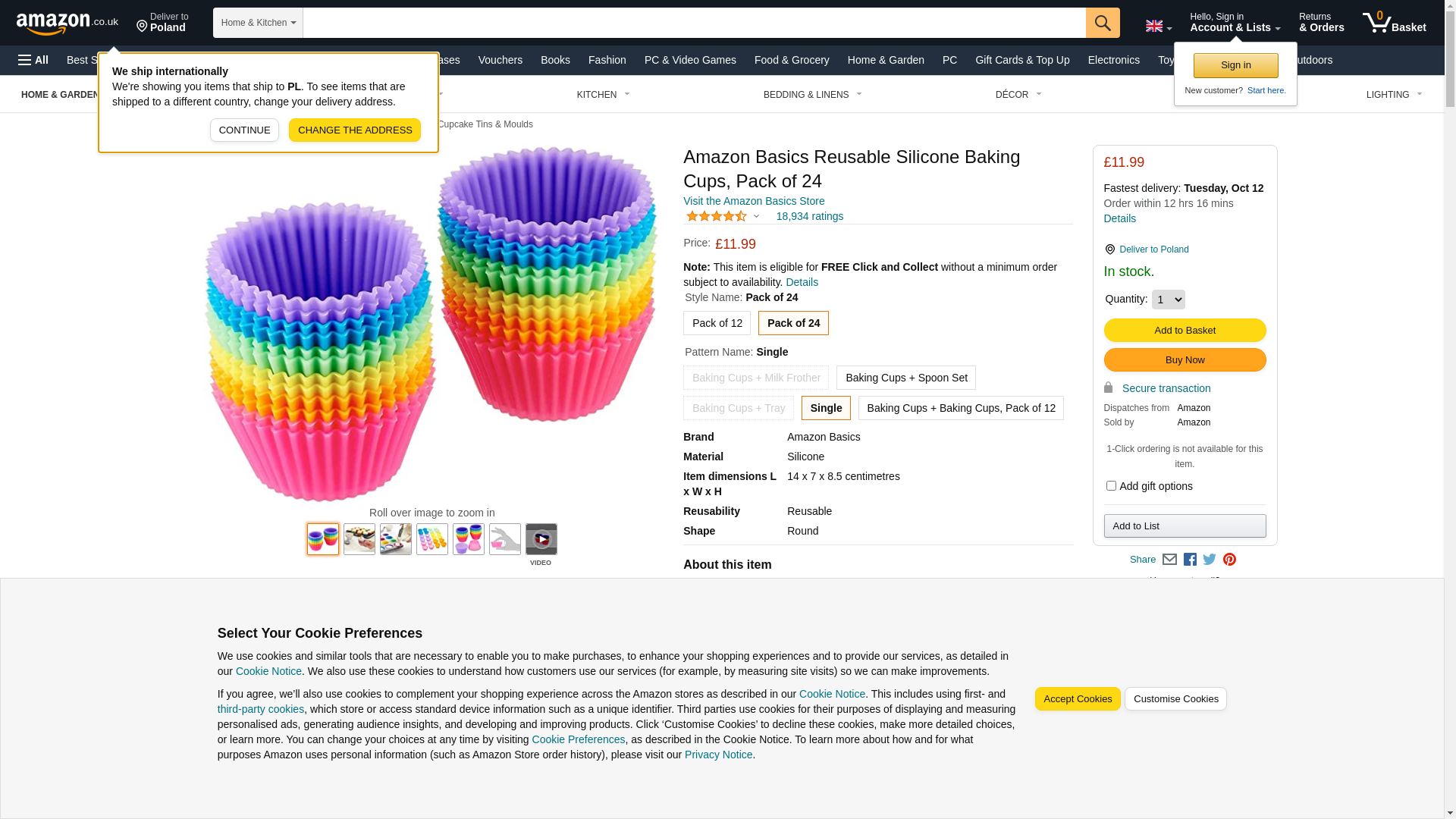Image resolution: width=1456 pixels, height=819 pixels.
Task: Open the Books navigation item
Action: coord(555,60)
